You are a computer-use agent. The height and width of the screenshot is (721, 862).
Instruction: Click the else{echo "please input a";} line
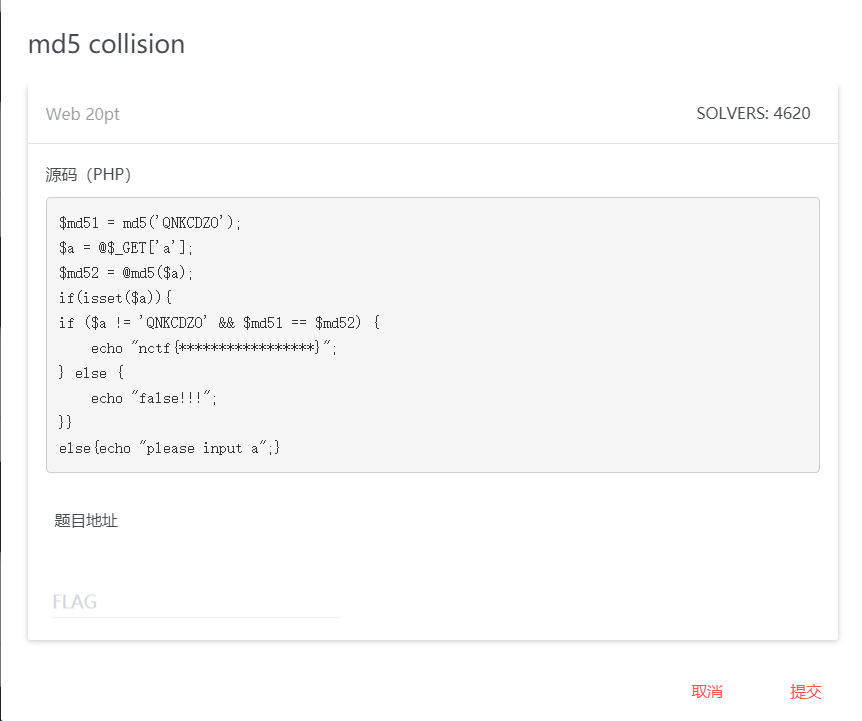[x=169, y=448]
